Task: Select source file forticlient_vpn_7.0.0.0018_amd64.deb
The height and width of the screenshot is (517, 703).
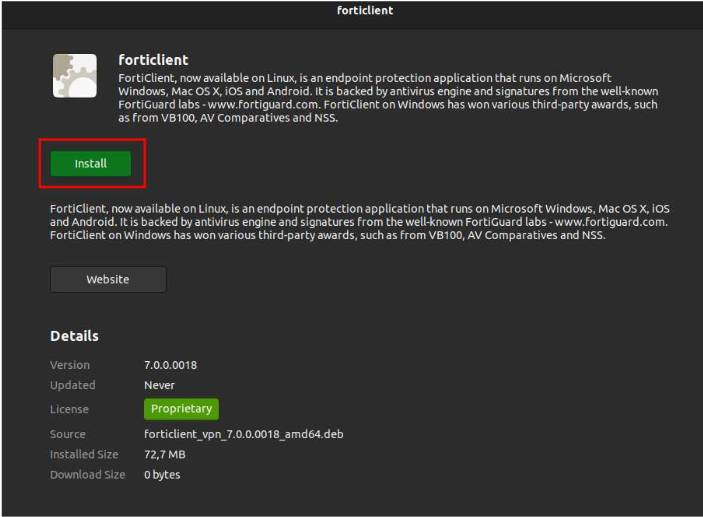Action: 243,434
